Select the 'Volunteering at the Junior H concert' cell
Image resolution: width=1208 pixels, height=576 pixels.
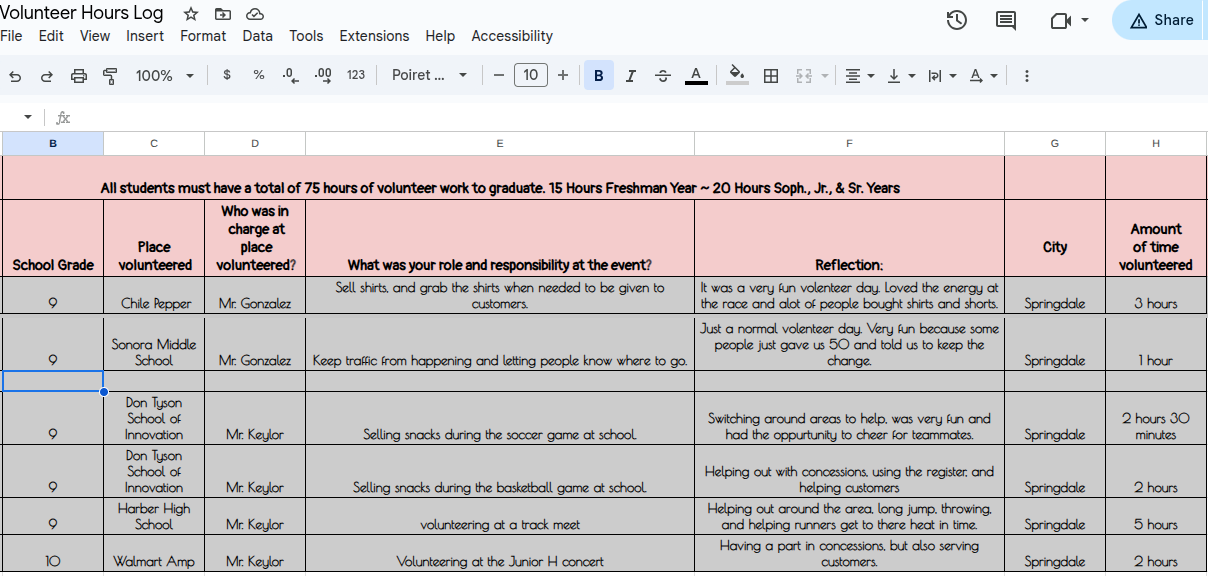(500, 554)
